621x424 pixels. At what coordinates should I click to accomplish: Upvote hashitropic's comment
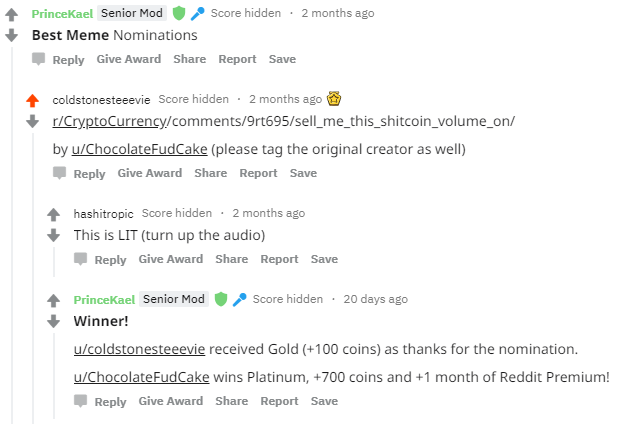(53, 215)
